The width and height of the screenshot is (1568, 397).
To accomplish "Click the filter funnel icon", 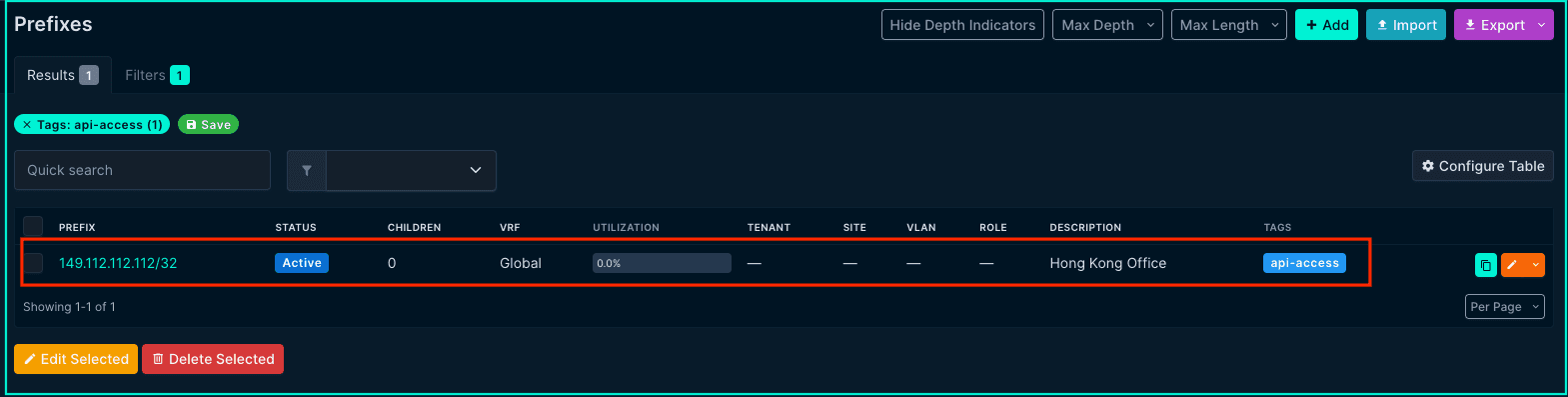I will pos(307,170).
